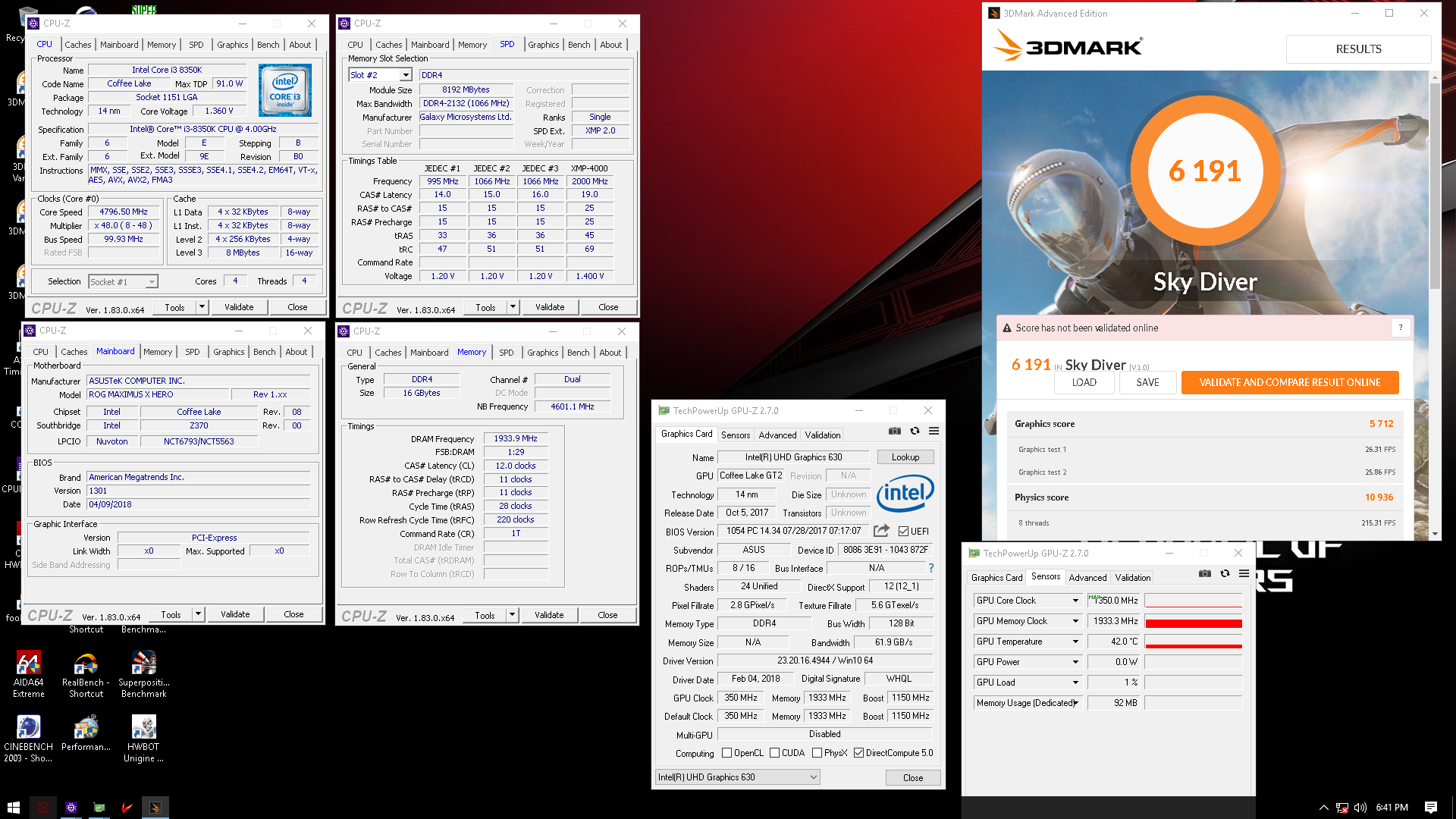Expand the Memory Usage (Dedicated) sensor dropdown
Viewport: 1456px width, 819px height.
point(1075,703)
